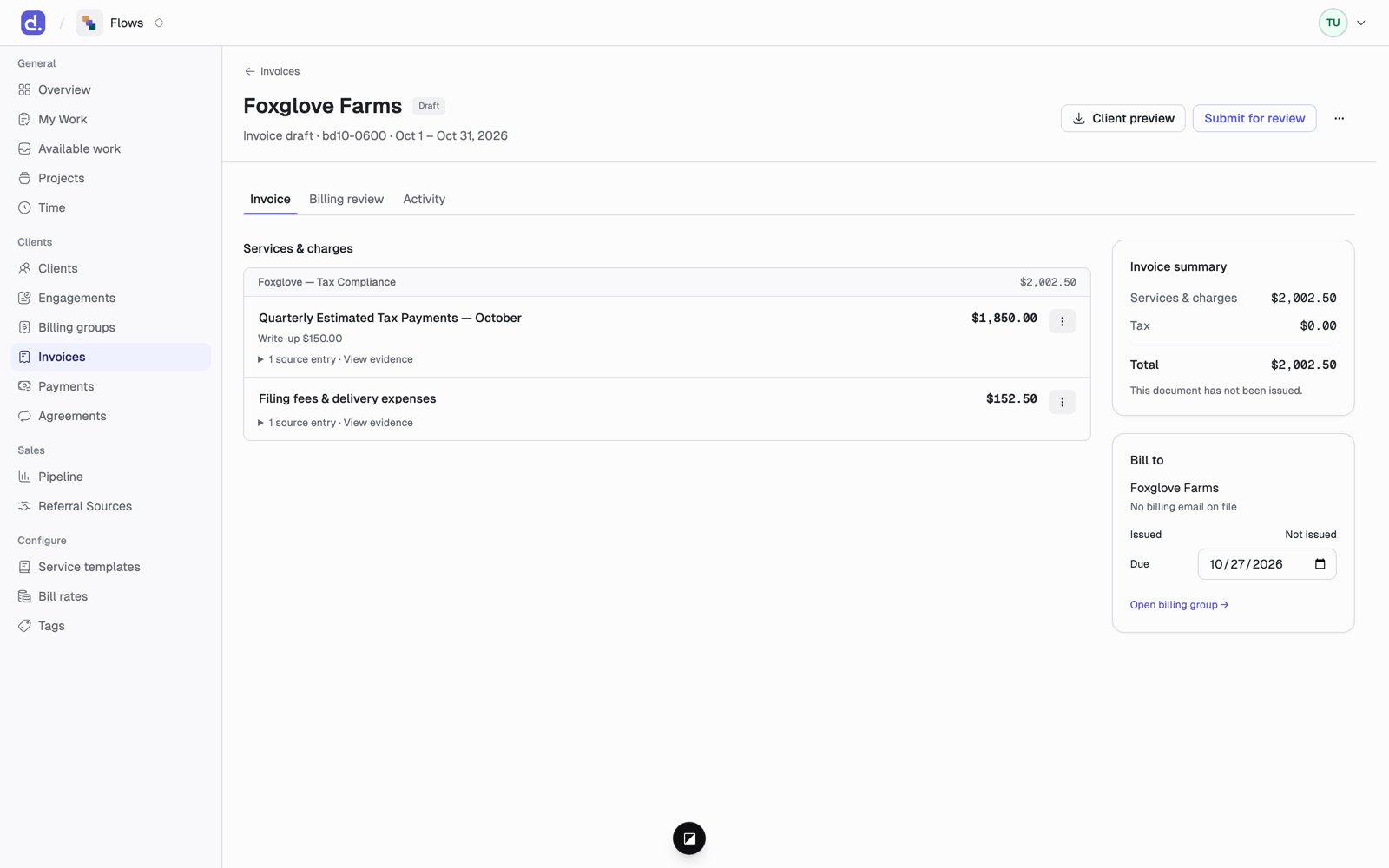This screenshot has width=1389, height=868.
Task: Go to Engagements
Action: point(110,298)
